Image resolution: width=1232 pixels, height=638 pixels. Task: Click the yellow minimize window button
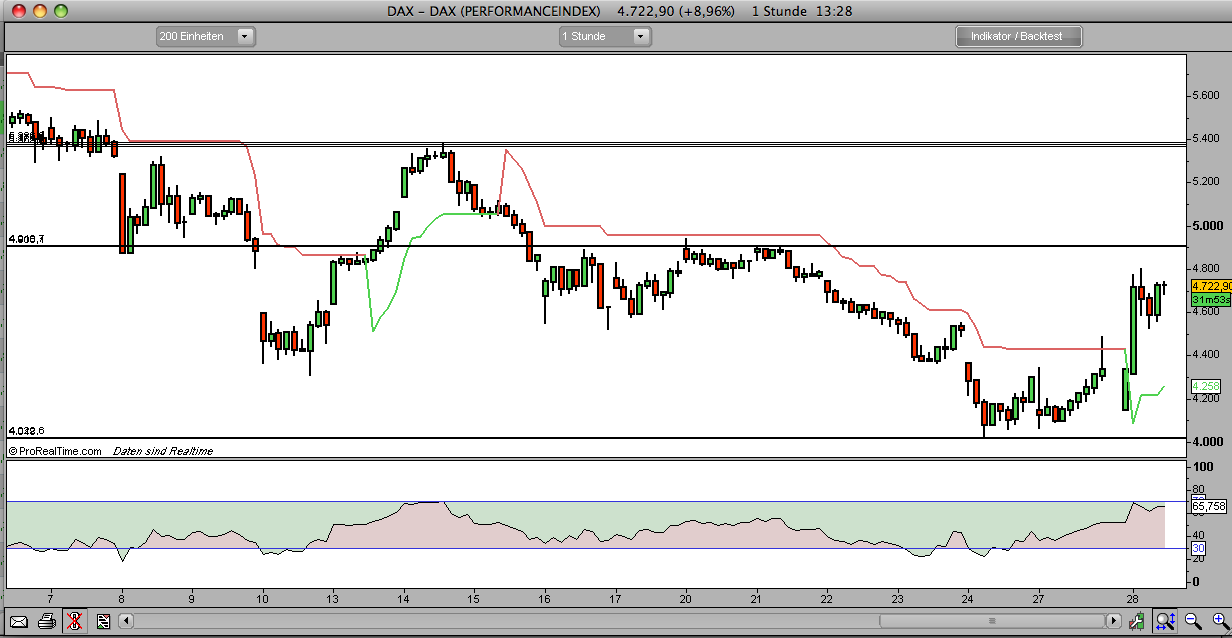tap(39, 10)
